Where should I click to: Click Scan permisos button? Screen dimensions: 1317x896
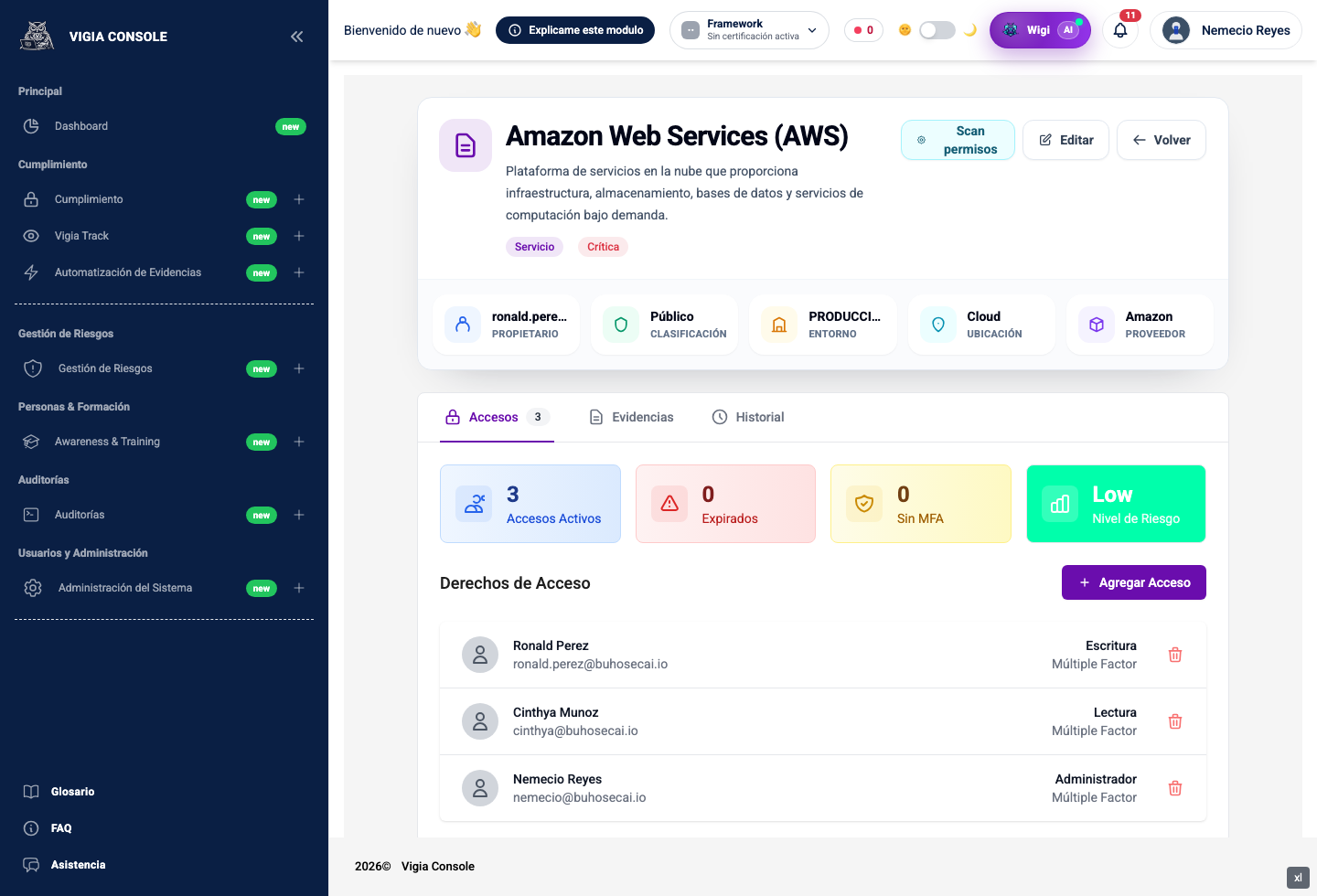958,140
